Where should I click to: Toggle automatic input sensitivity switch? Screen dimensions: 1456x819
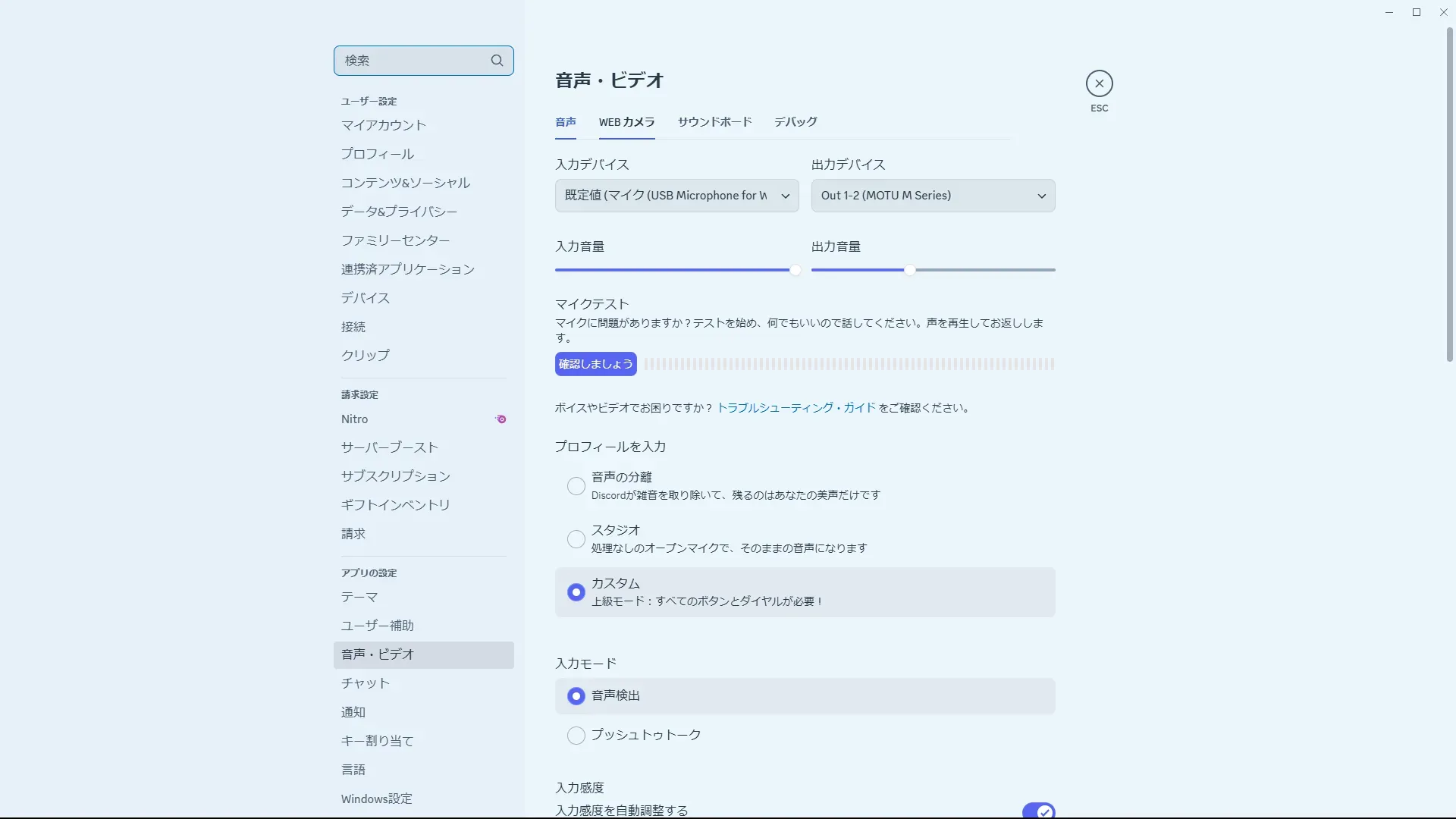pos(1038,811)
